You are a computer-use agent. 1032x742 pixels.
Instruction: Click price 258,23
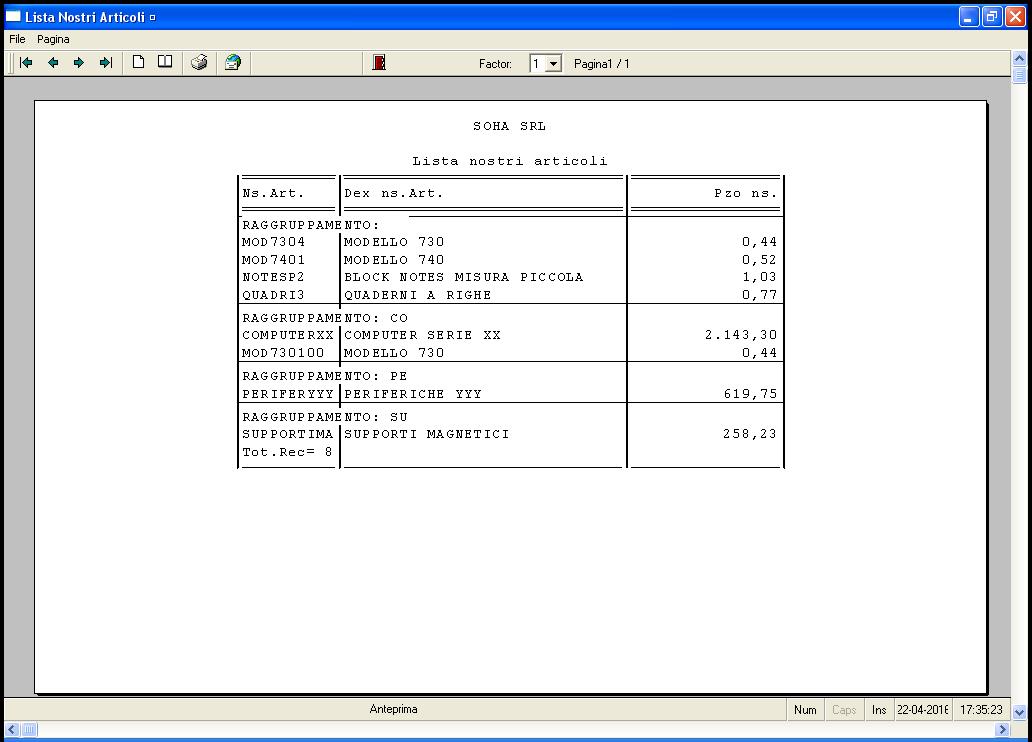[x=750, y=434]
